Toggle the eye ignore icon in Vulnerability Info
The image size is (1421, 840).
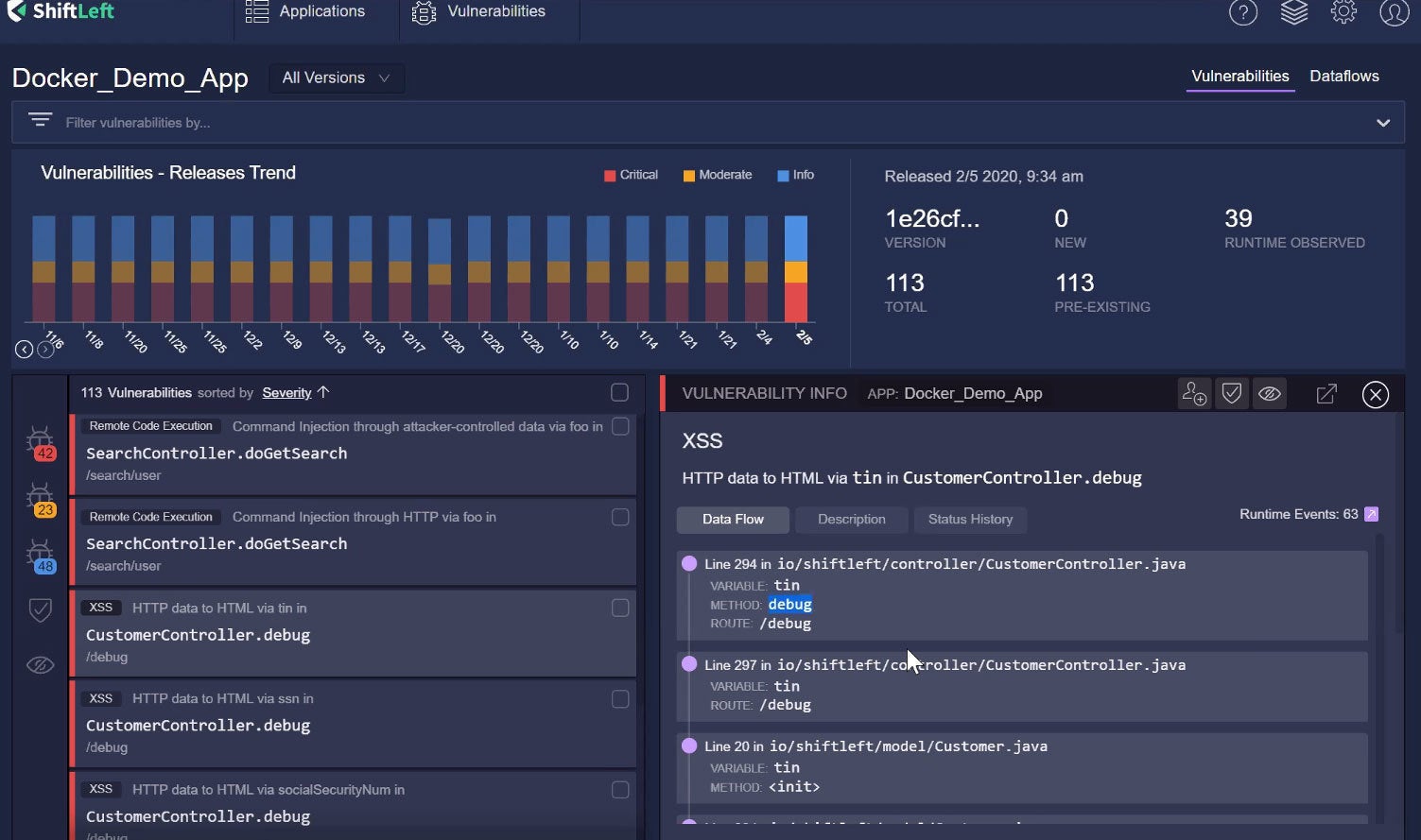tap(1269, 393)
